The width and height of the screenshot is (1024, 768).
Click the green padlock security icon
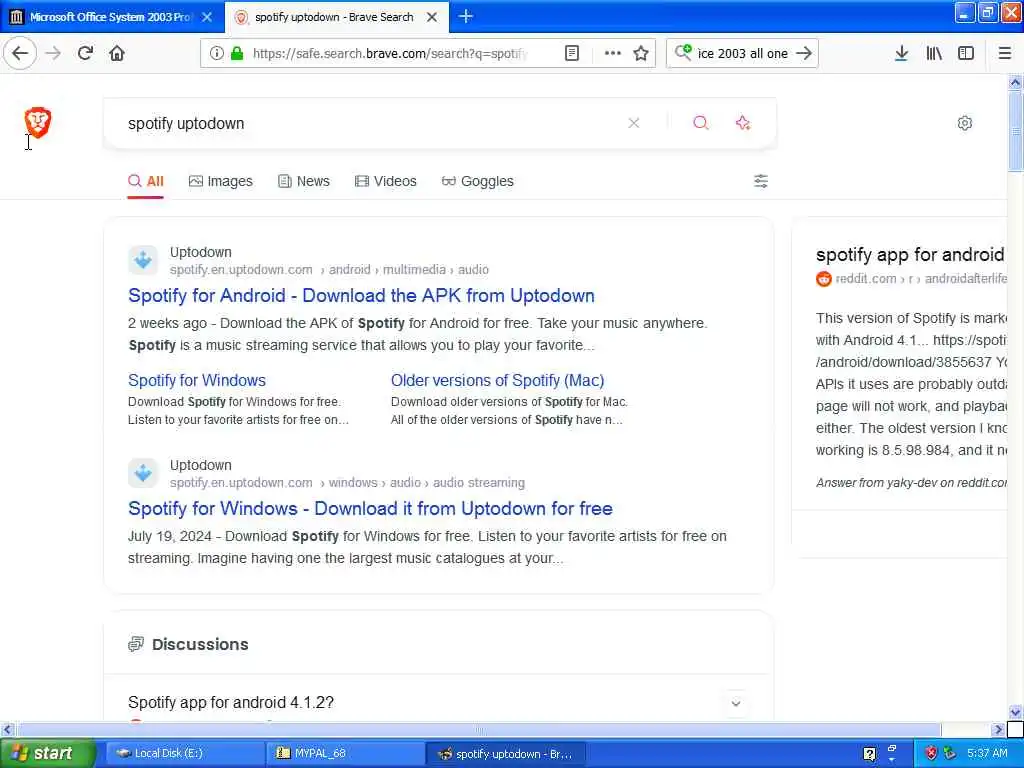pyautogui.click(x=237, y=53)
